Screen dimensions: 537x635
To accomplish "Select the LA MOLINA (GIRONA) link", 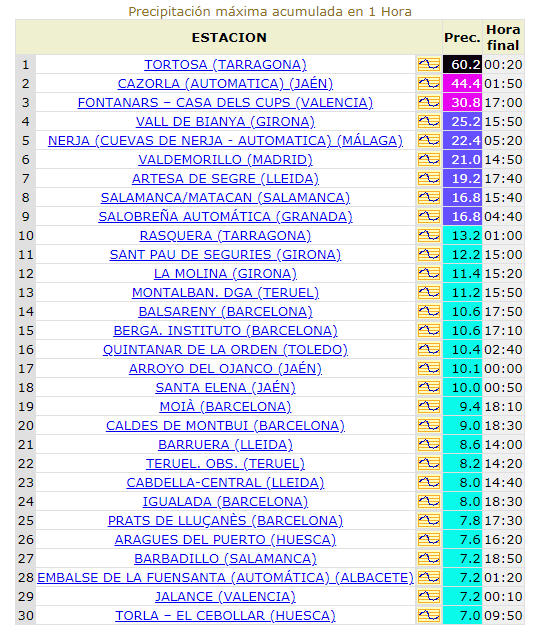I will click(225, 274).
